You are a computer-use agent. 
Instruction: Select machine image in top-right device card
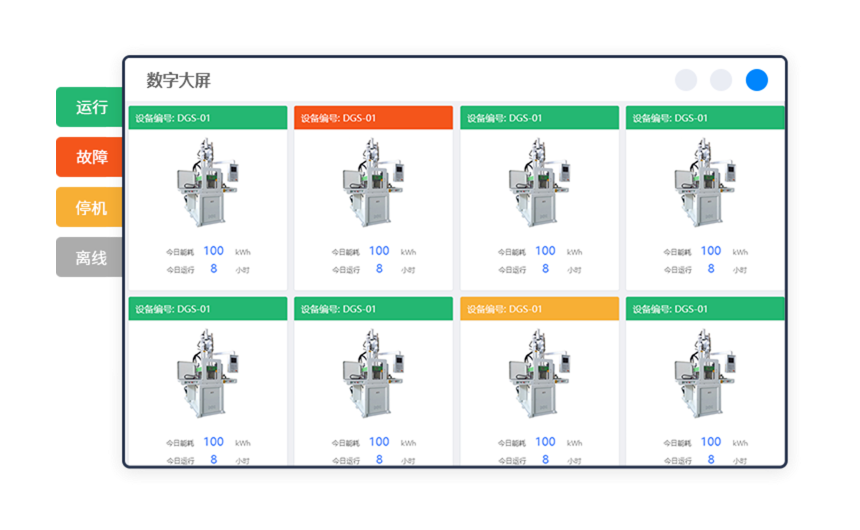(705, 182)
